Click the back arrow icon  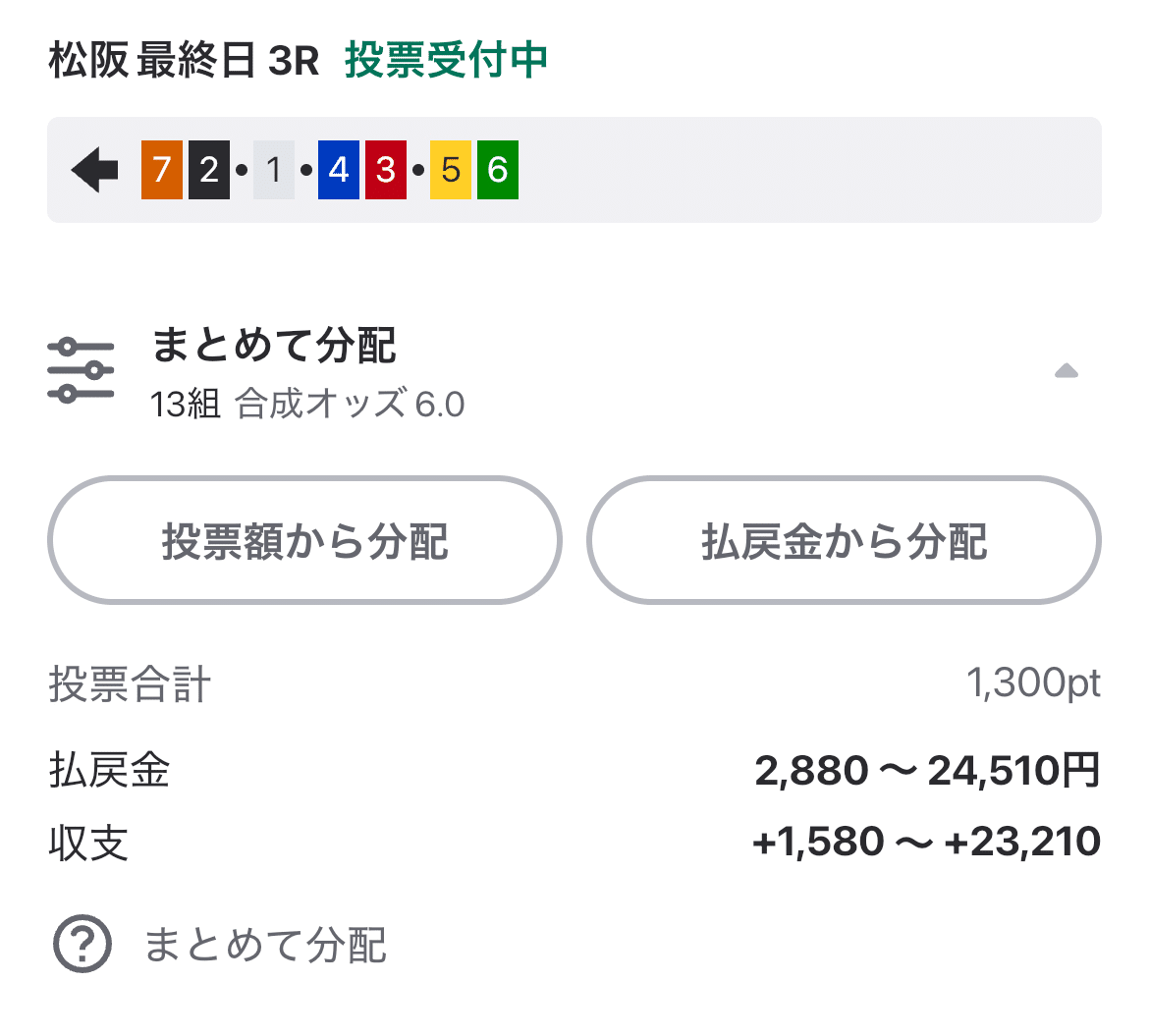[x=93, y=169]
